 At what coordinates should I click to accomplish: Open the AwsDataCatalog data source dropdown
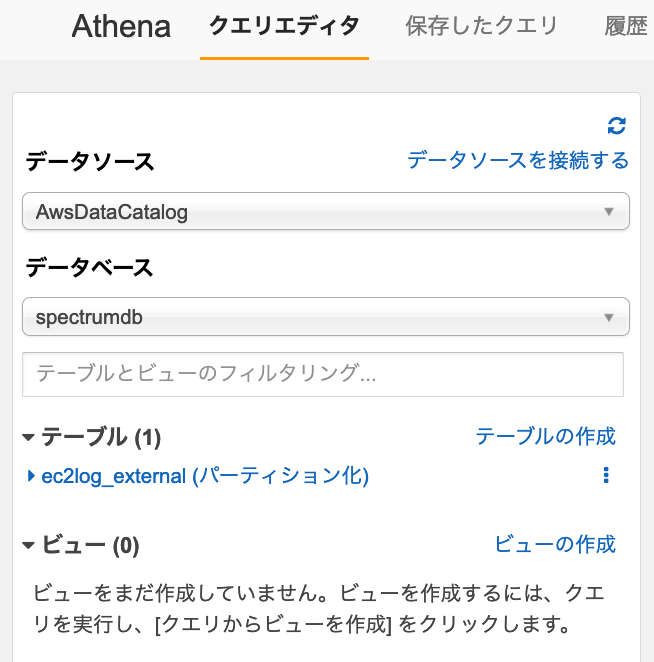326,211
